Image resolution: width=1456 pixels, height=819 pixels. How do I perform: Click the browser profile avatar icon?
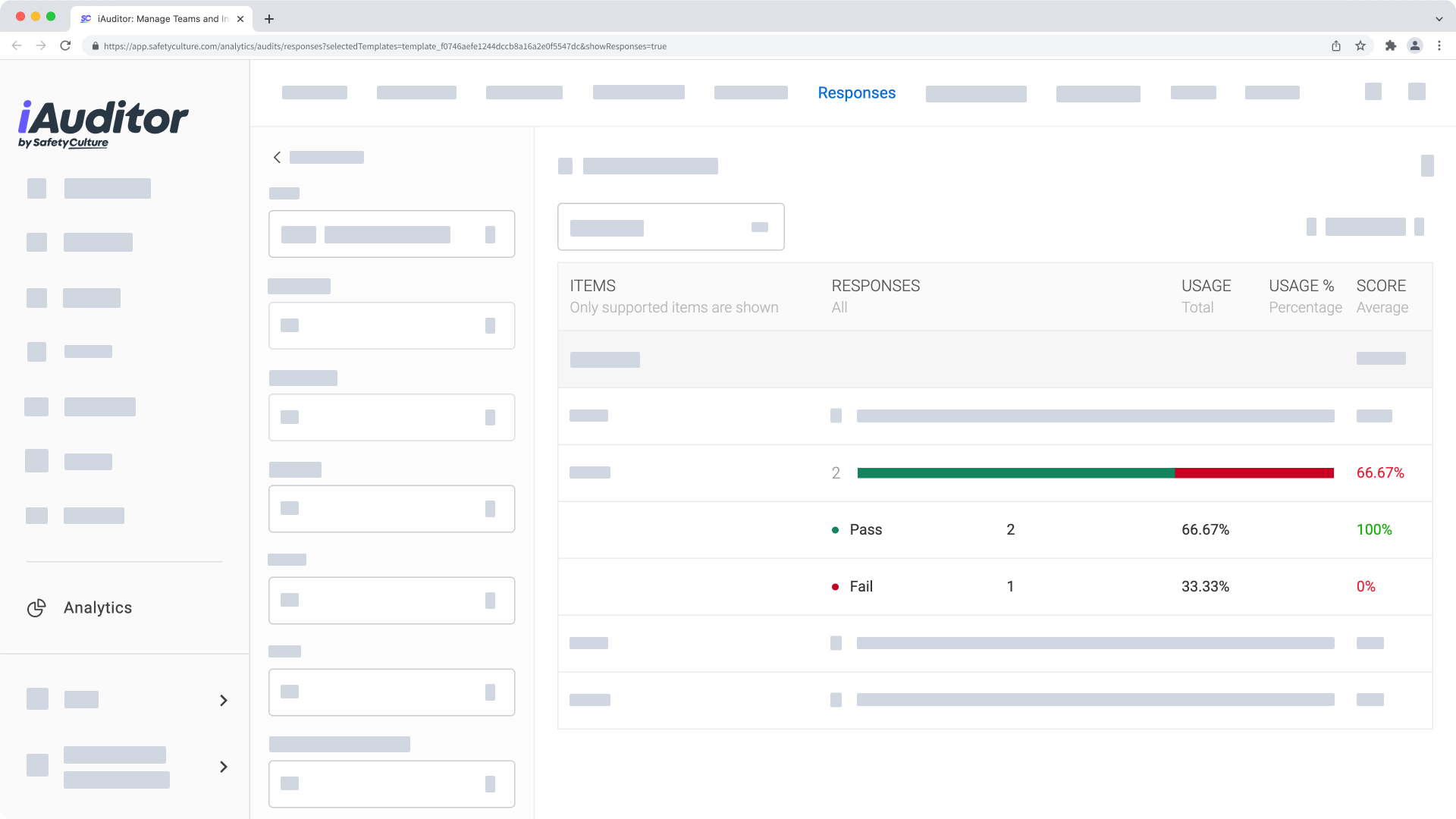click(1415, 45)
